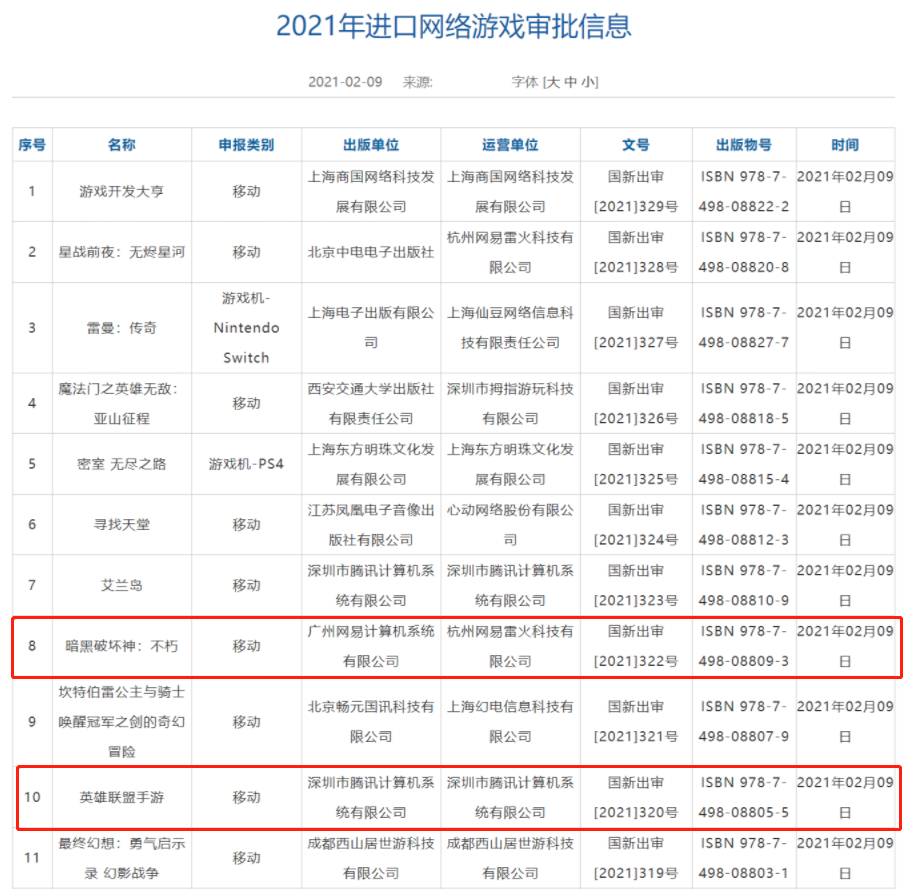
Task: Select game name 星战前夜：无烬星河
Action: point(121,252)
